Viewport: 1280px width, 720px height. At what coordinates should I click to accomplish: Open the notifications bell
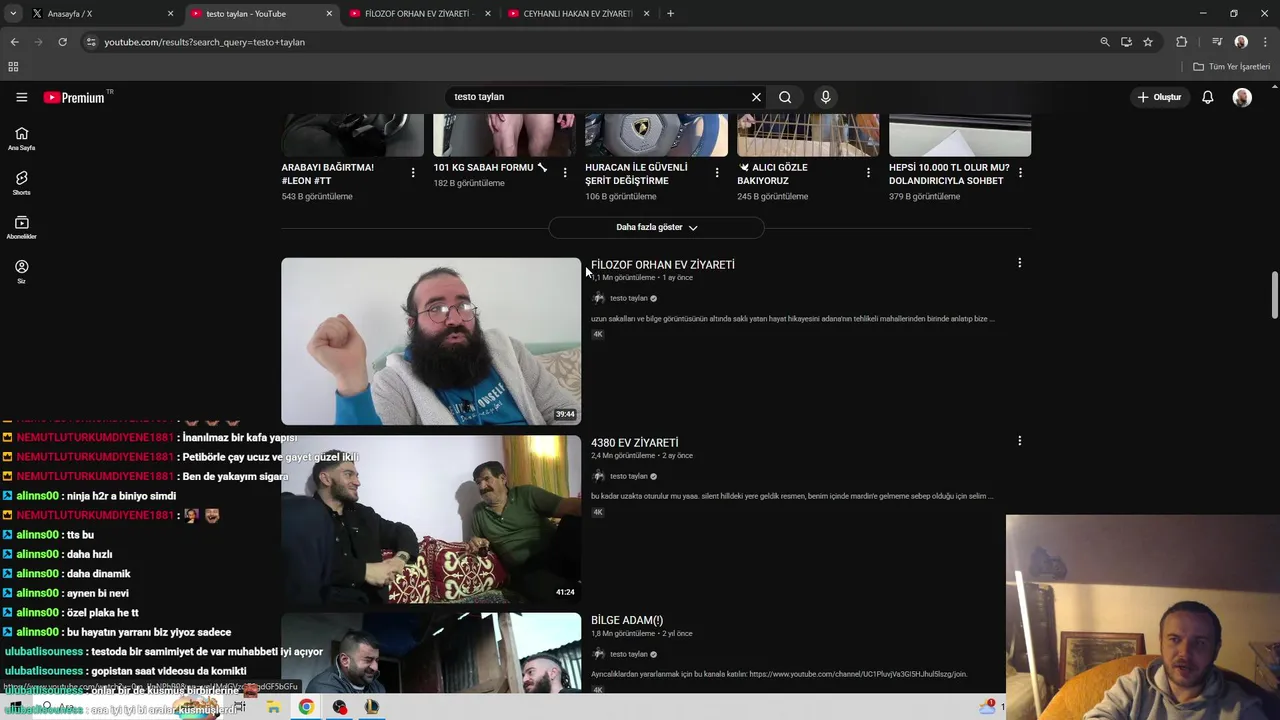pyautogui.click(x=1208, y=97)
